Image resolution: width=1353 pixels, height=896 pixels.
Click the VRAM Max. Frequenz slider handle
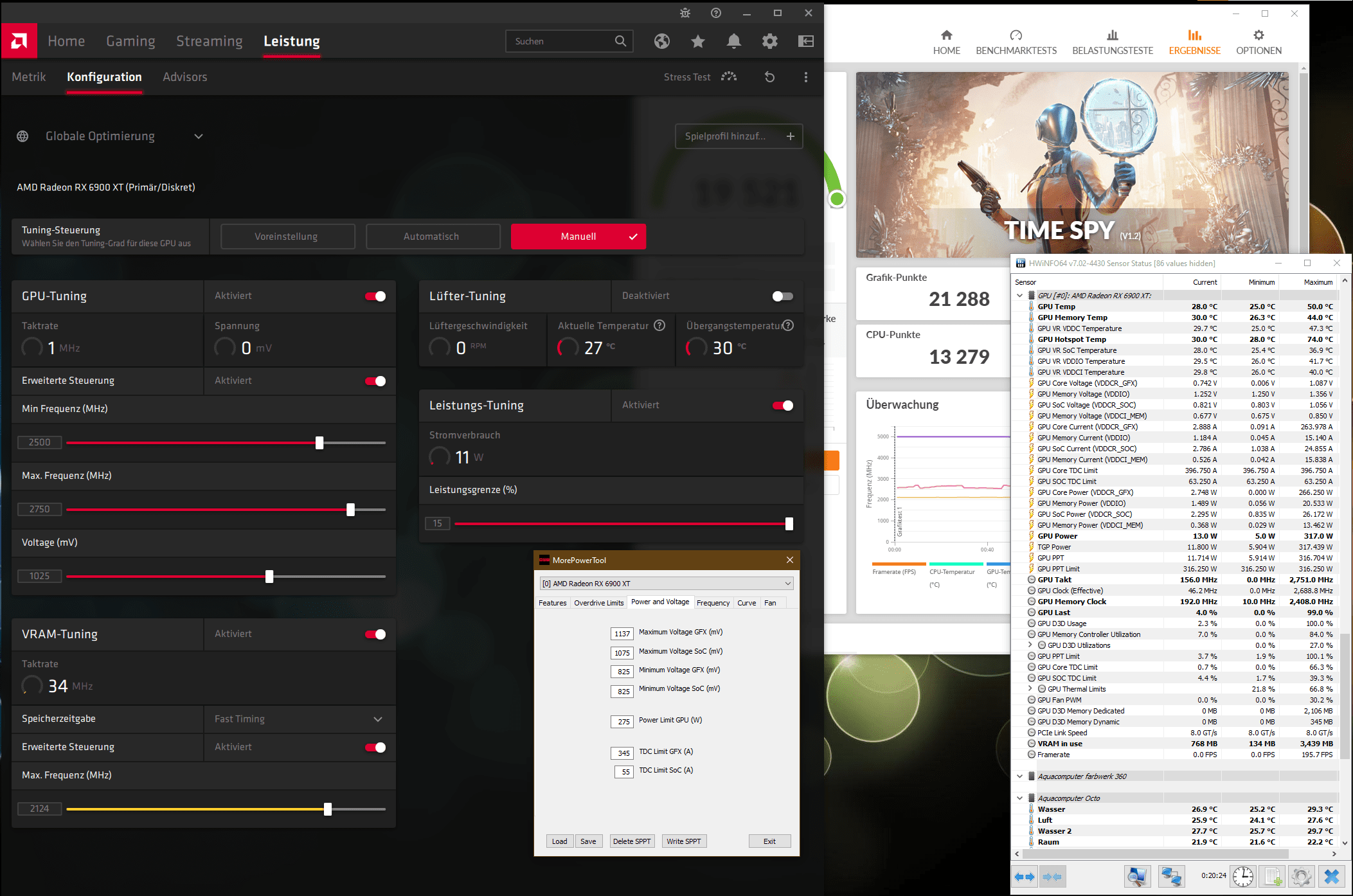(328, 809)
